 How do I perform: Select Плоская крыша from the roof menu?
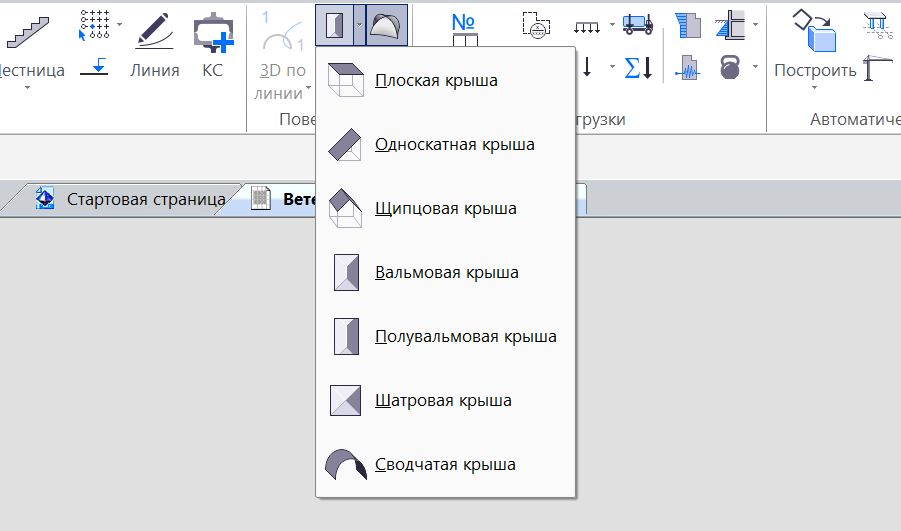pos(436,81)
